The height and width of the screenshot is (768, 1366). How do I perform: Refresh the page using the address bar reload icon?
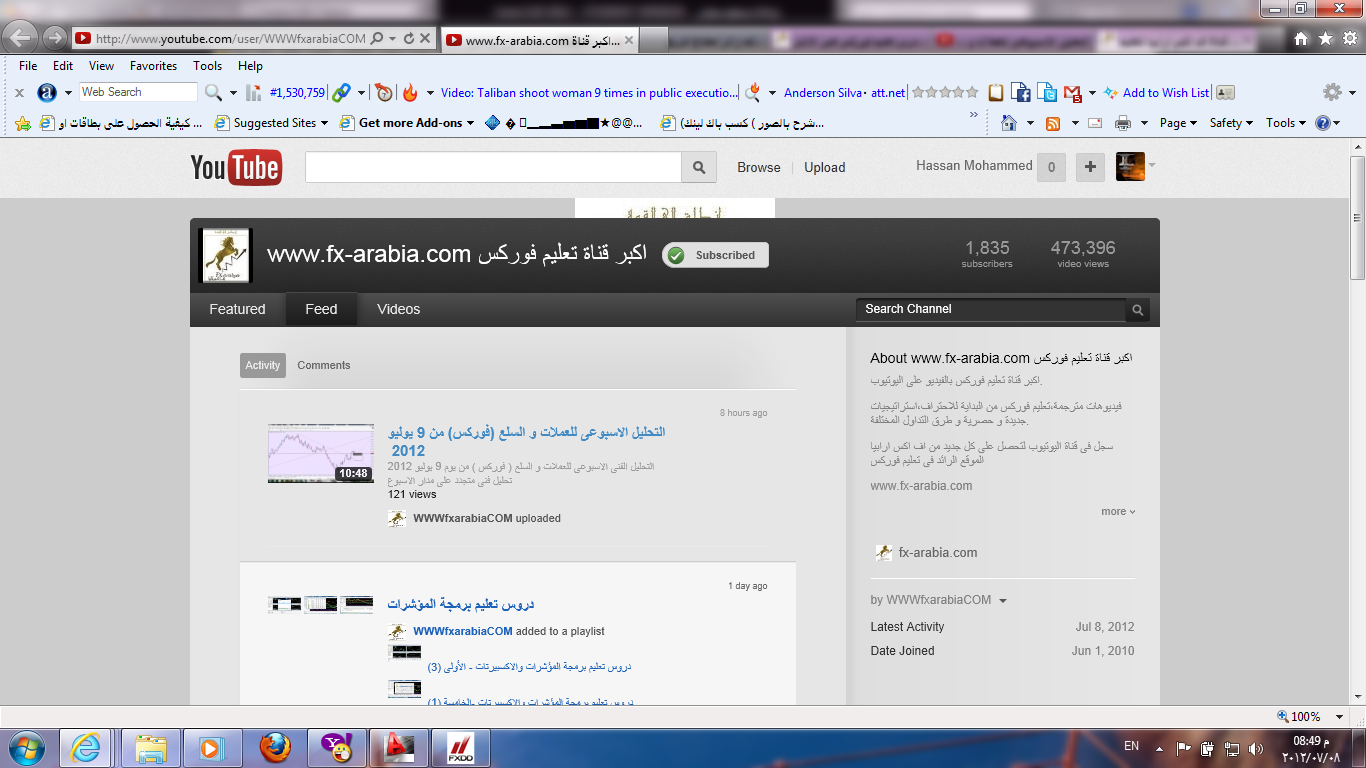pyautogui.click(x=409, y=39)
